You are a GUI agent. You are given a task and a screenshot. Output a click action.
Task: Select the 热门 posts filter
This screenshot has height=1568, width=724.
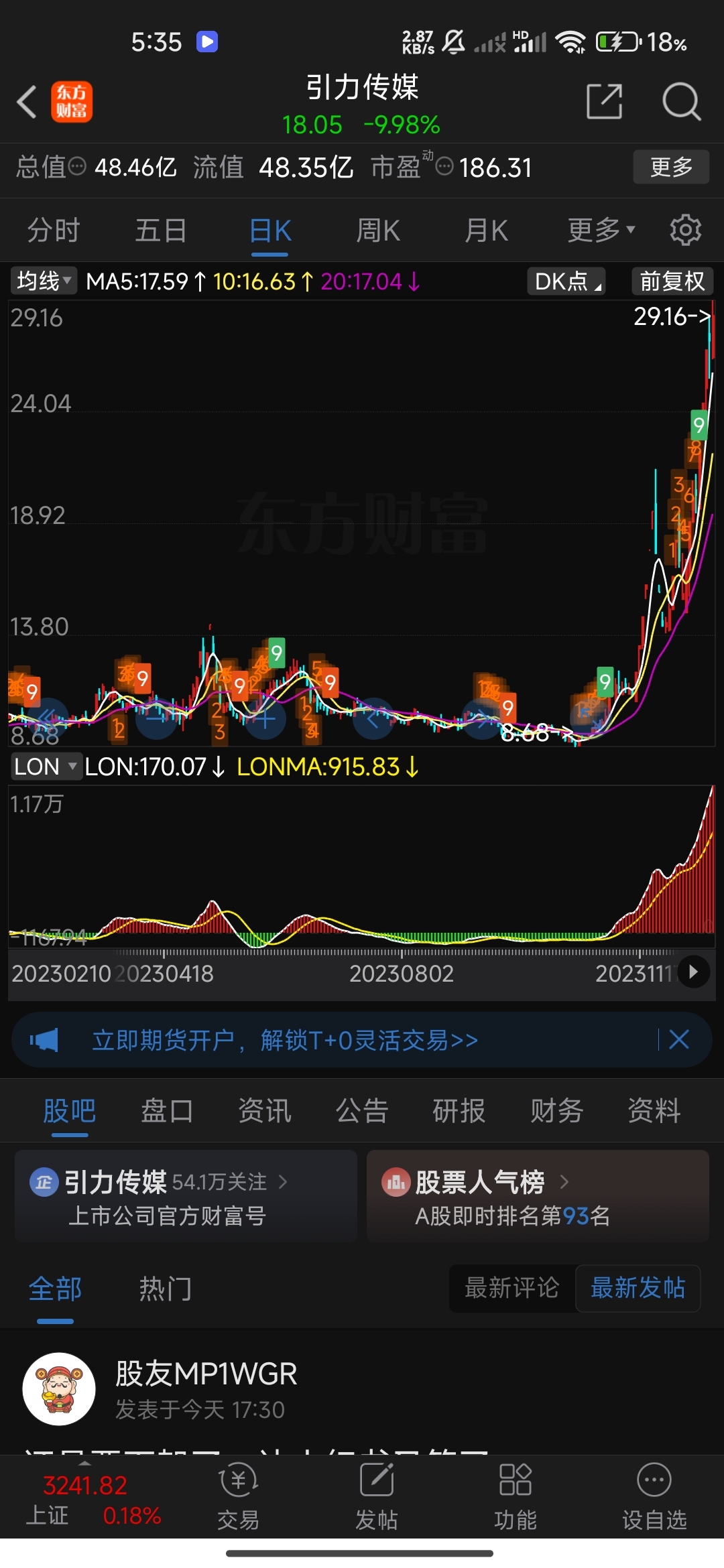click(x=166, y=1289)
